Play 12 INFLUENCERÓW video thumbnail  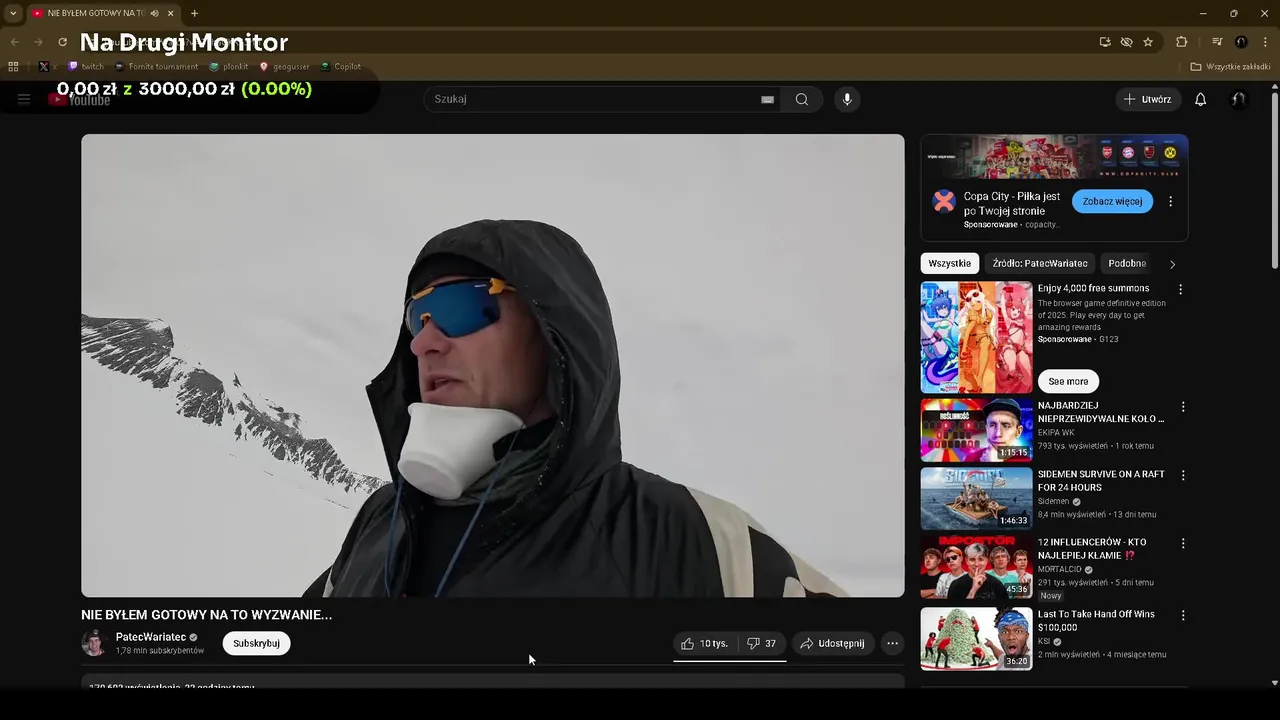[x=976, y=566]
